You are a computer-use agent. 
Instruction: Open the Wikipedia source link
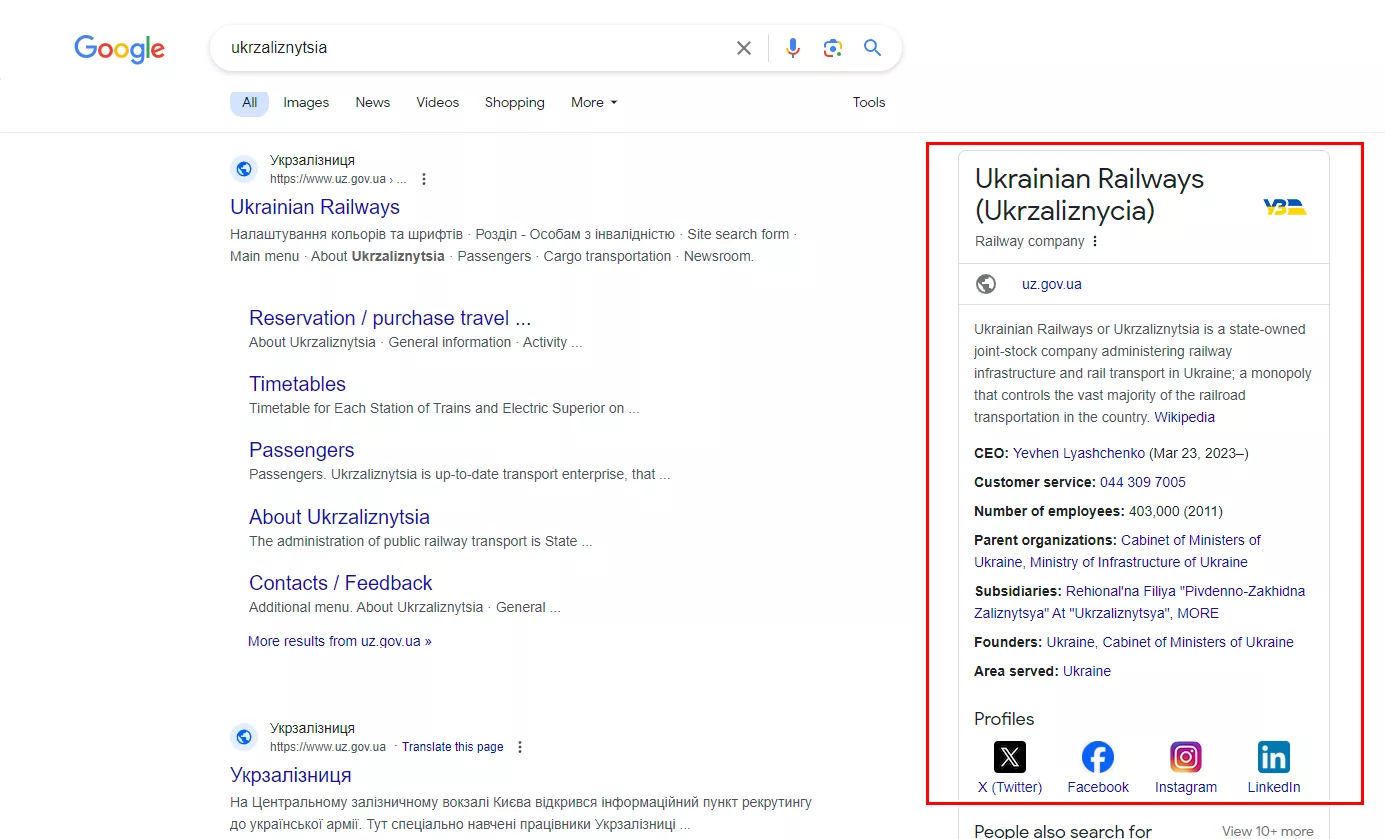tap(1185, 417)
